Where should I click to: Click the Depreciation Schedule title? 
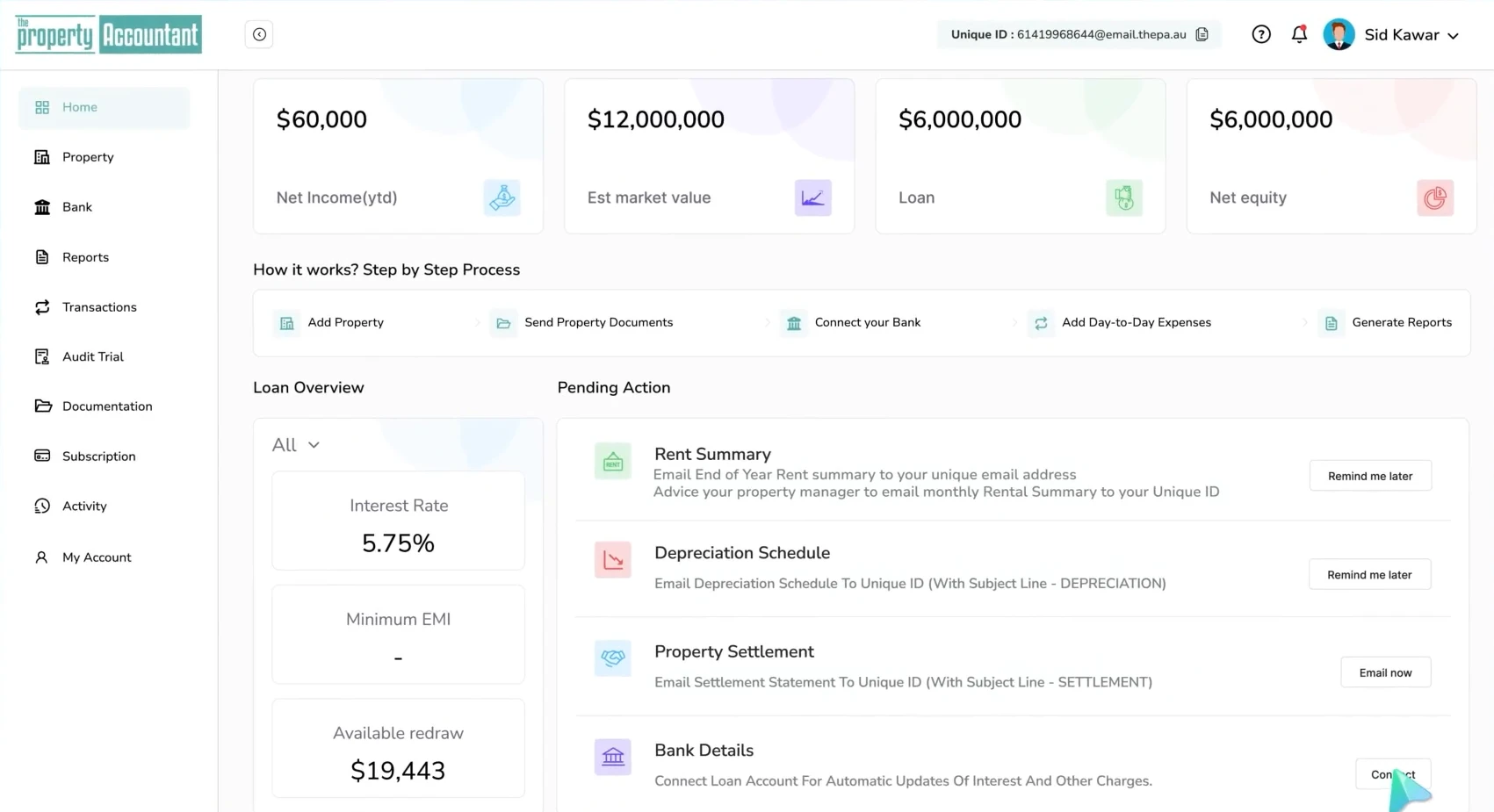(x=742, y=553)
